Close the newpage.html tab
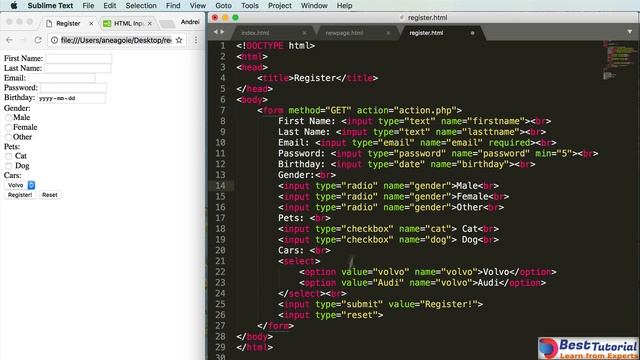This screenshot has height=360, width=640. coord(388,33)
